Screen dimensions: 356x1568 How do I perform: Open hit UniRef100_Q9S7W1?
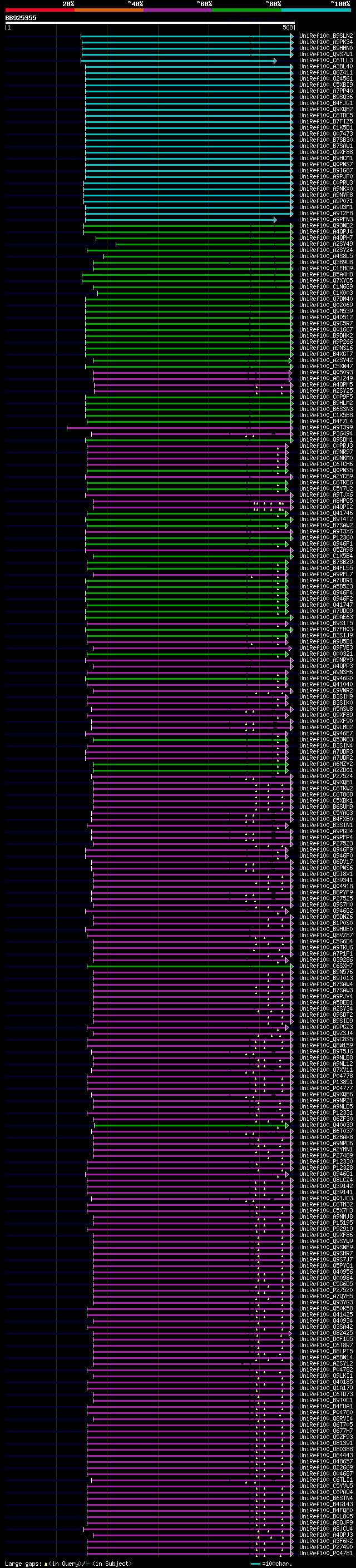pyautogui.click(x=325, y=54)
